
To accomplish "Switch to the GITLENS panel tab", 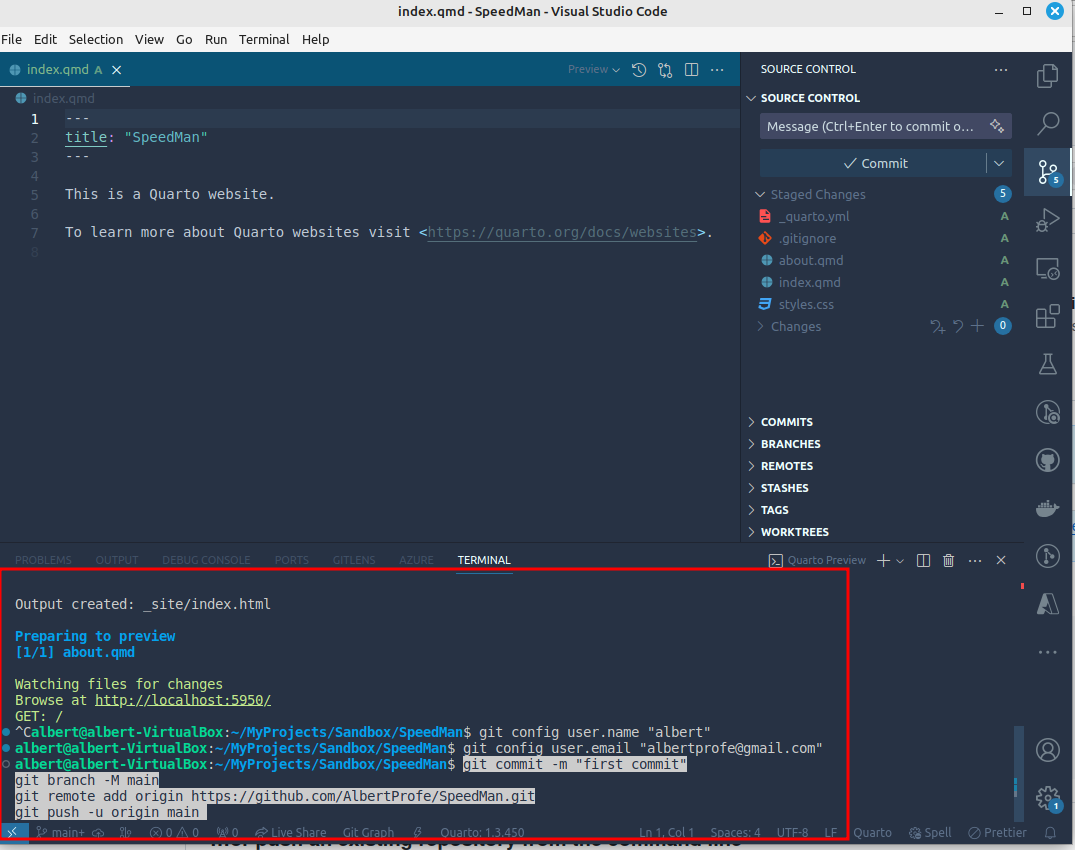I will 354,560.
